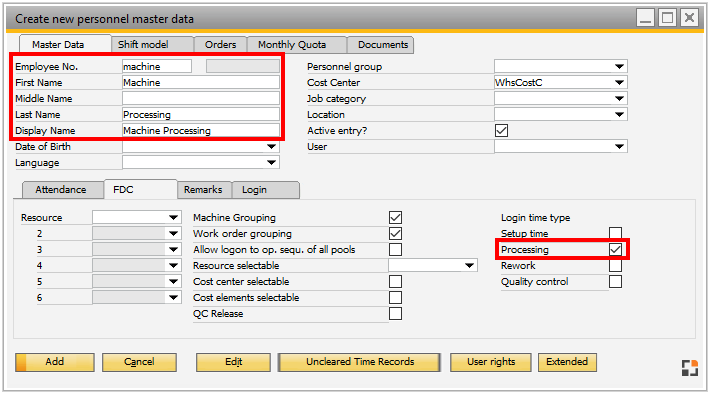Viewport: 710px width, 394px height.
Task: Uncheck Work order grouping checkbox
Action: (395, 234)
